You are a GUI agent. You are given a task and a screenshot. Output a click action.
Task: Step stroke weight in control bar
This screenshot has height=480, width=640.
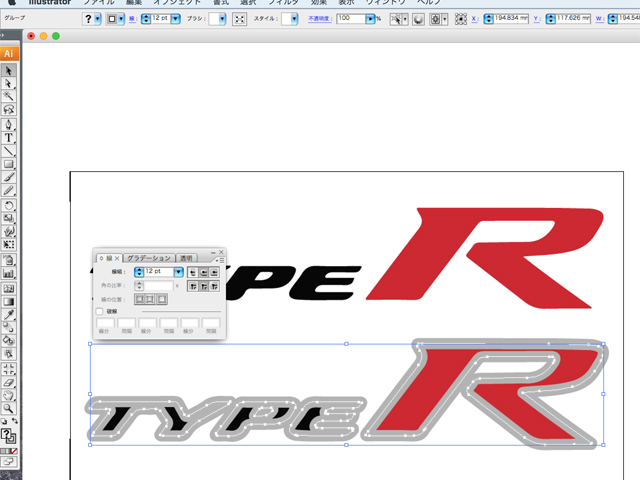tap(146, 19)
